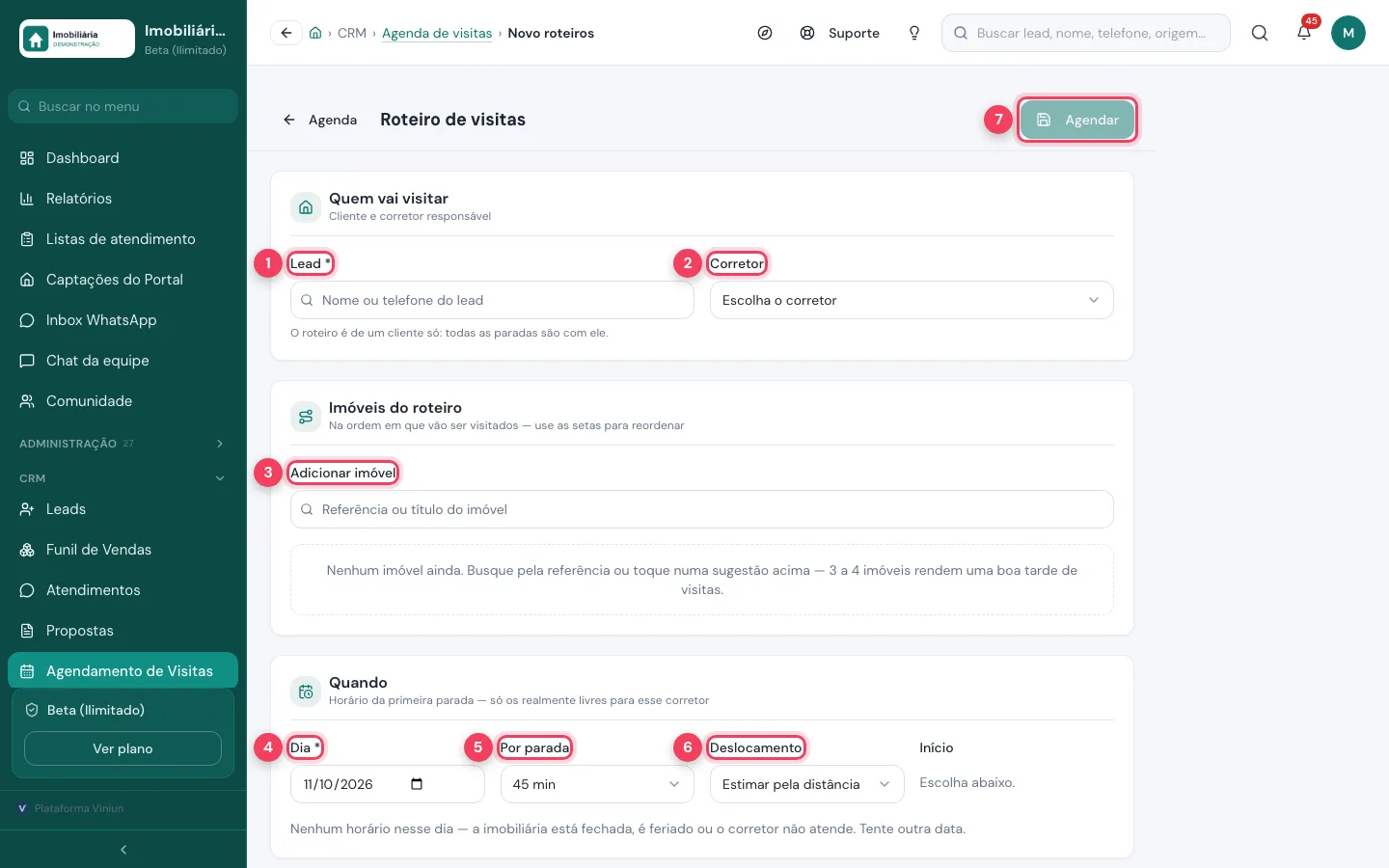Expand the ADMINISTRAÇÃO sidebar section
This screenshot has height=868, width=1389.
tap(123, 444)
